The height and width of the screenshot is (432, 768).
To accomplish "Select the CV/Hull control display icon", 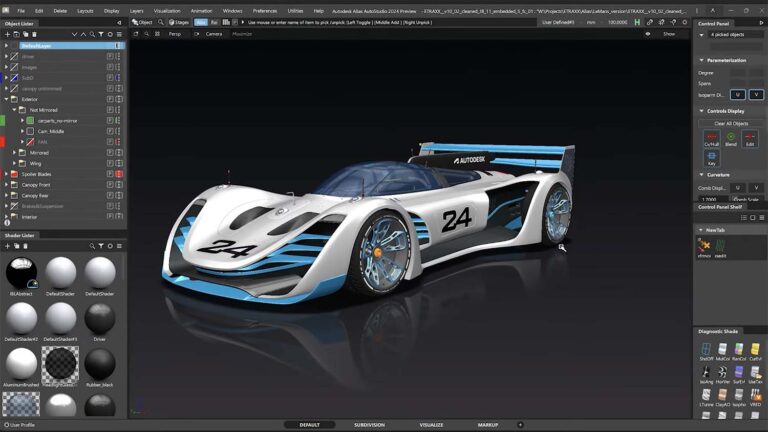I will tap(711, 138).
